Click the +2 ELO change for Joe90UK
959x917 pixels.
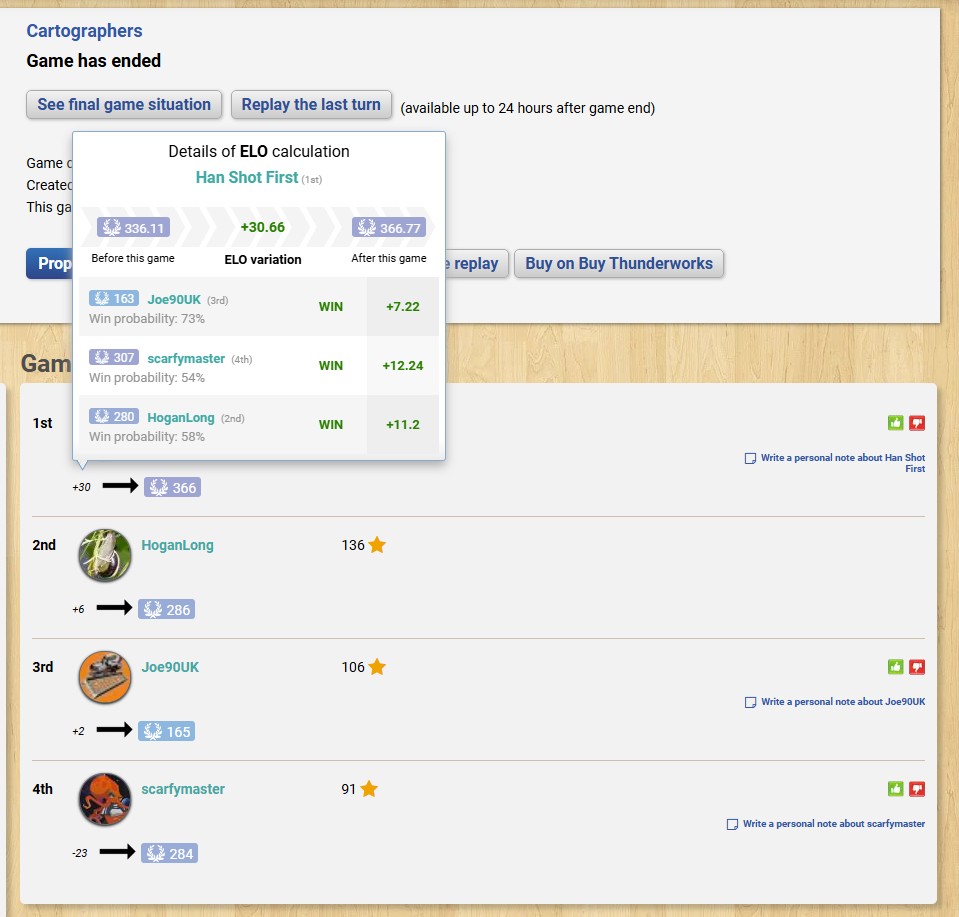[78, 732]
